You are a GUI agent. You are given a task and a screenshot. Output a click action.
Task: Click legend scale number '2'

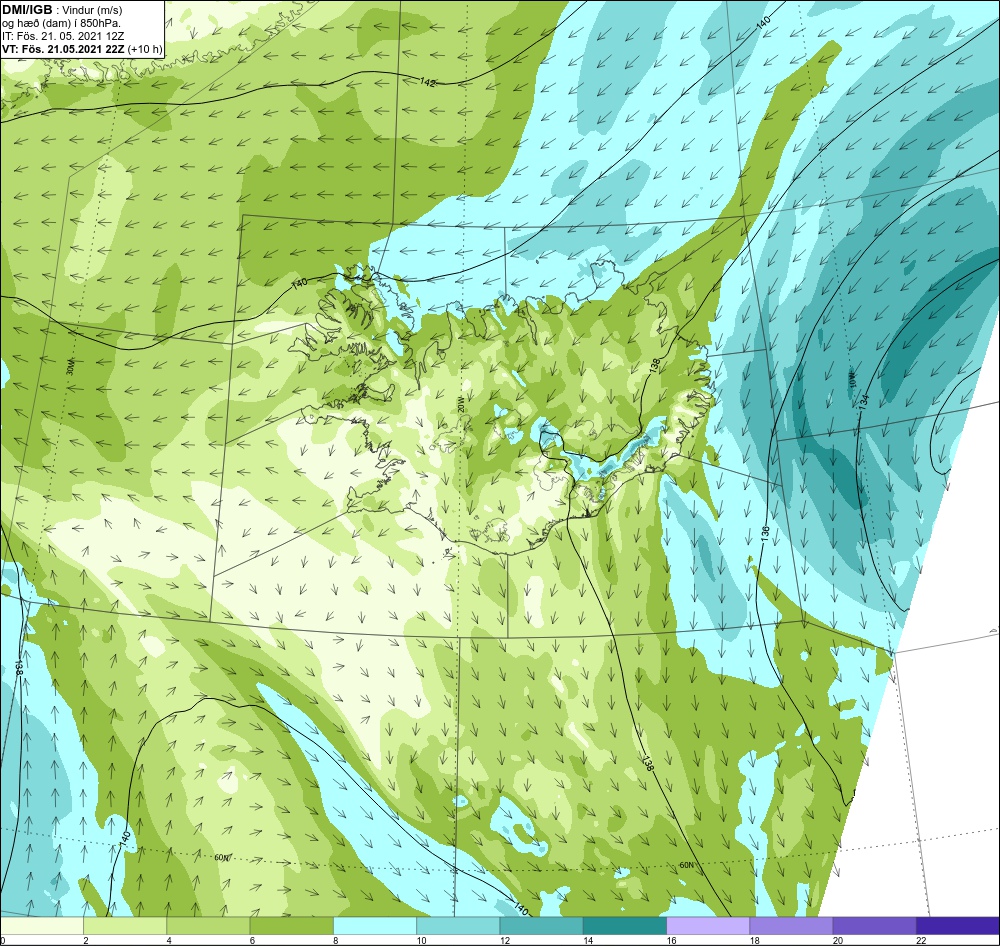click(x=85, y=940)
